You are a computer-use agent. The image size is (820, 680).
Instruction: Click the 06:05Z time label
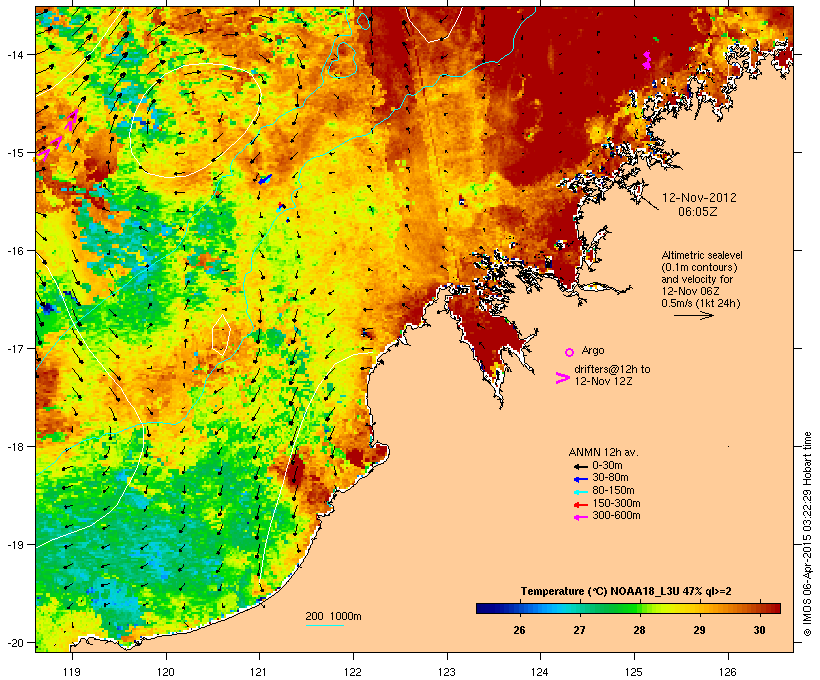(x=698, y=212)
